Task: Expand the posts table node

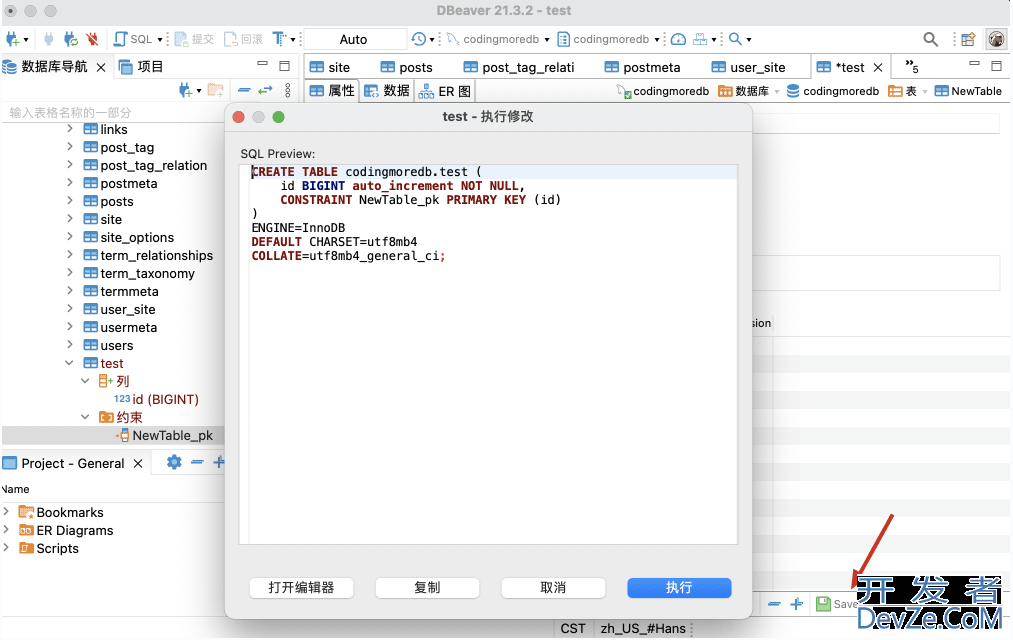Action: tap(69, 201)
